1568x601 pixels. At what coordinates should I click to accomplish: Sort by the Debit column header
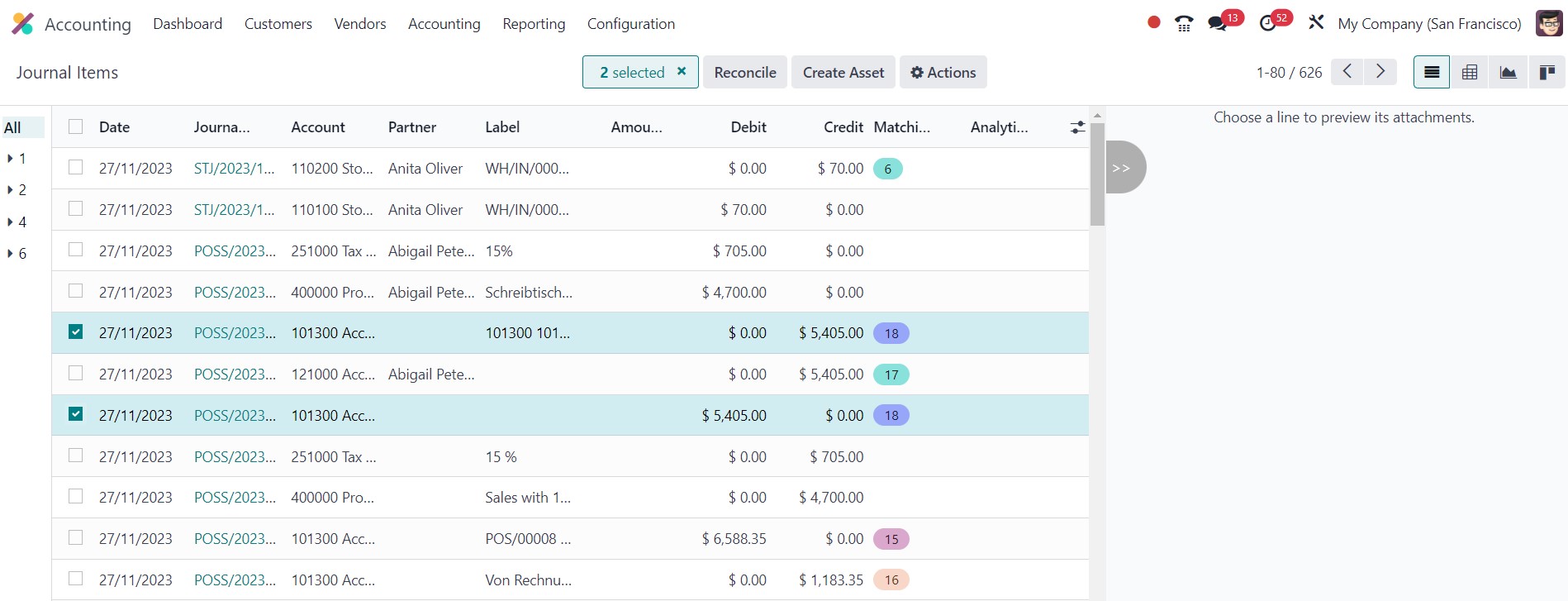pyautogui.click(x=748, y=127)
